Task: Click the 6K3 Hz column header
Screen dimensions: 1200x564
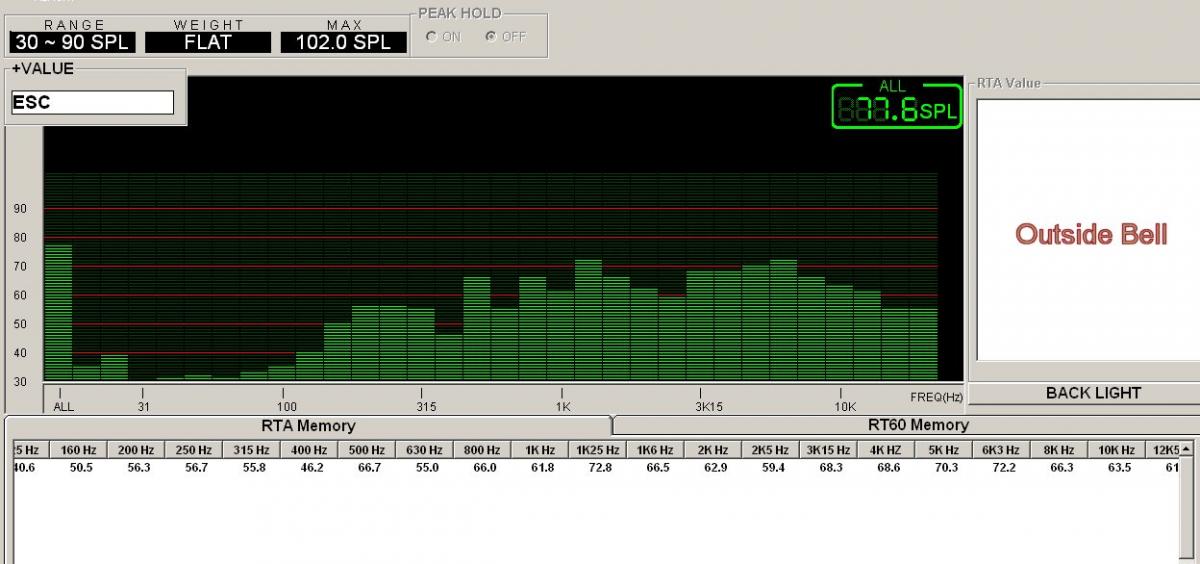Action: tap(1000, 450)
